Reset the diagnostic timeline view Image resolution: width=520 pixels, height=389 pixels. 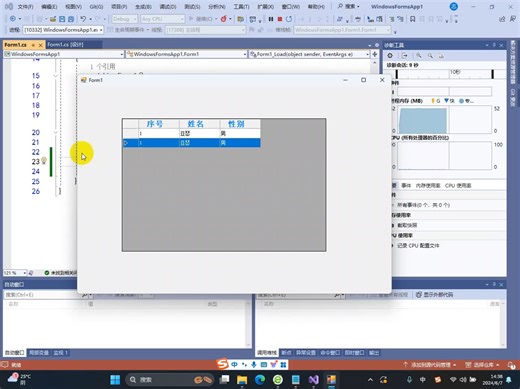tap(441, 56)
